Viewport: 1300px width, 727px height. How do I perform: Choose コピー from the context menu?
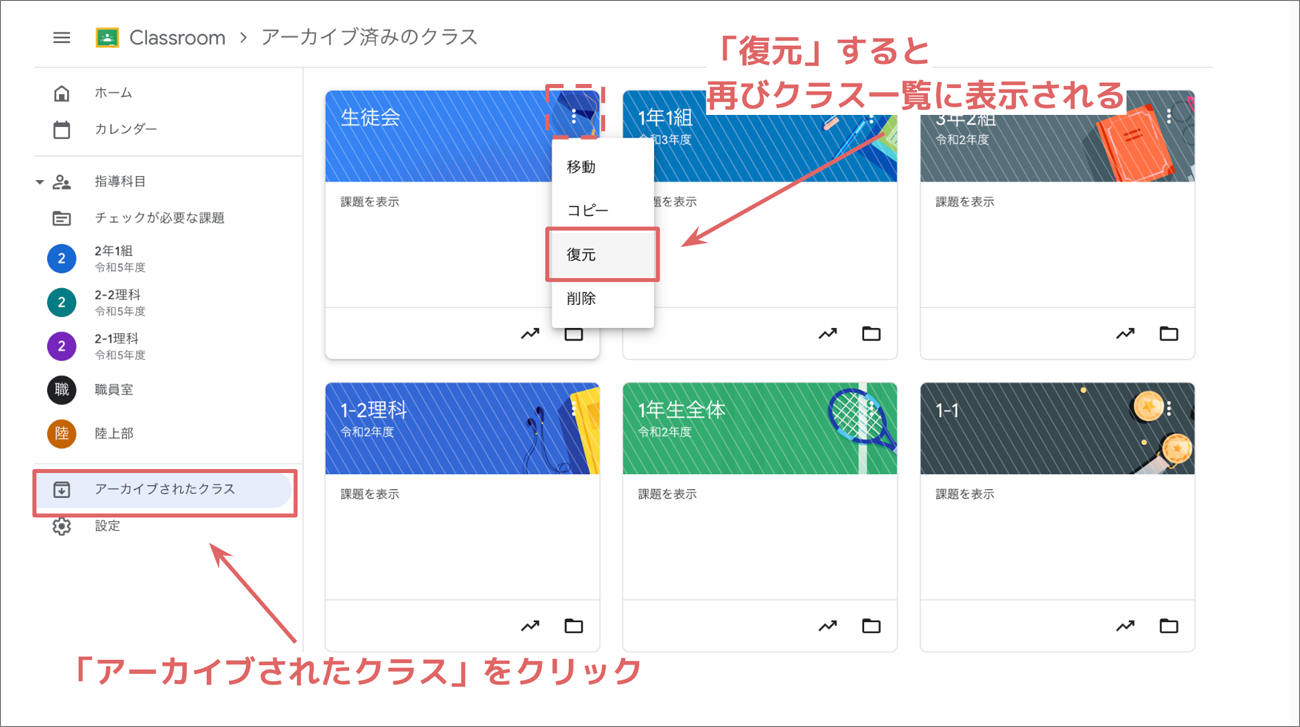point(603,211)
